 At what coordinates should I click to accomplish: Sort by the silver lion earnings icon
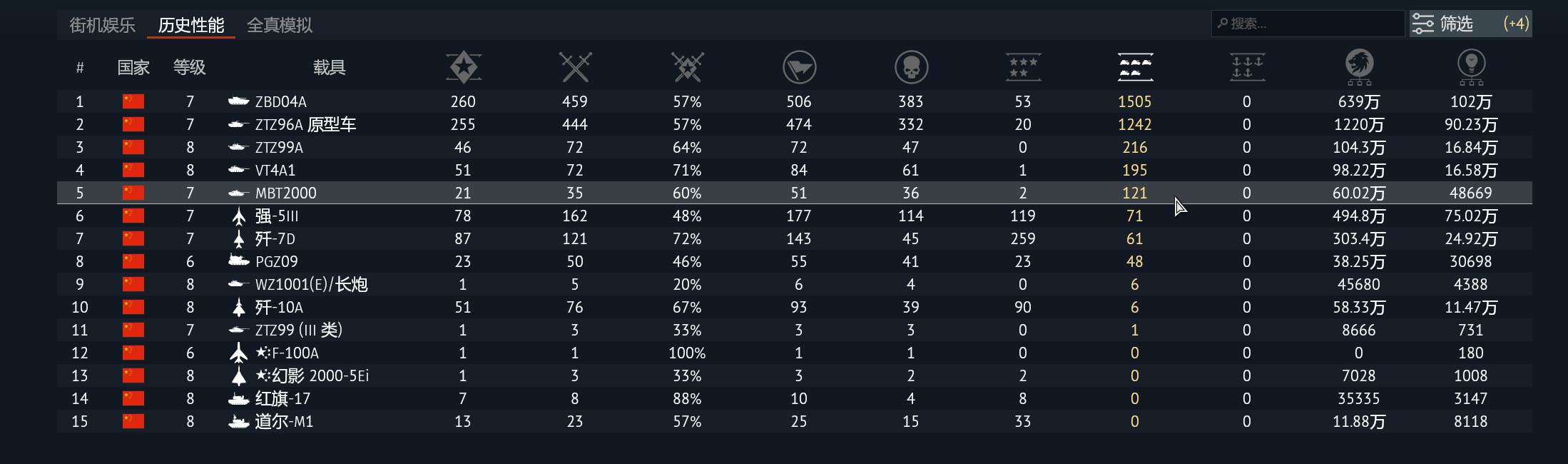1359,67
